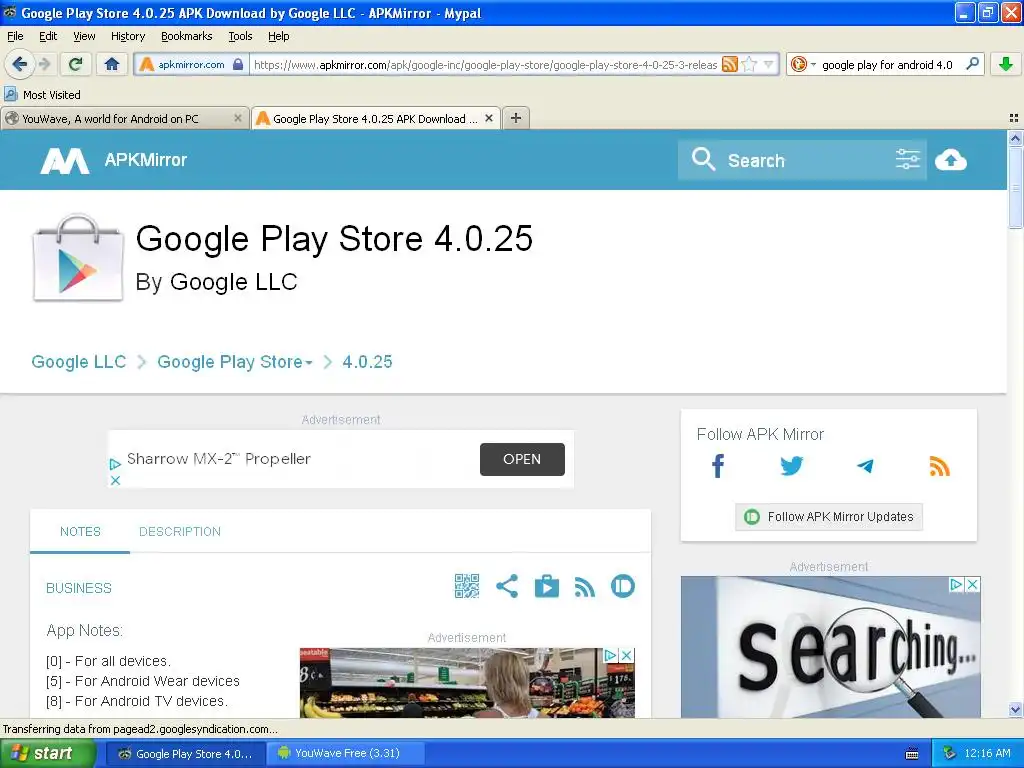Click scrollbar down arrow

[x=1015, y=709]
